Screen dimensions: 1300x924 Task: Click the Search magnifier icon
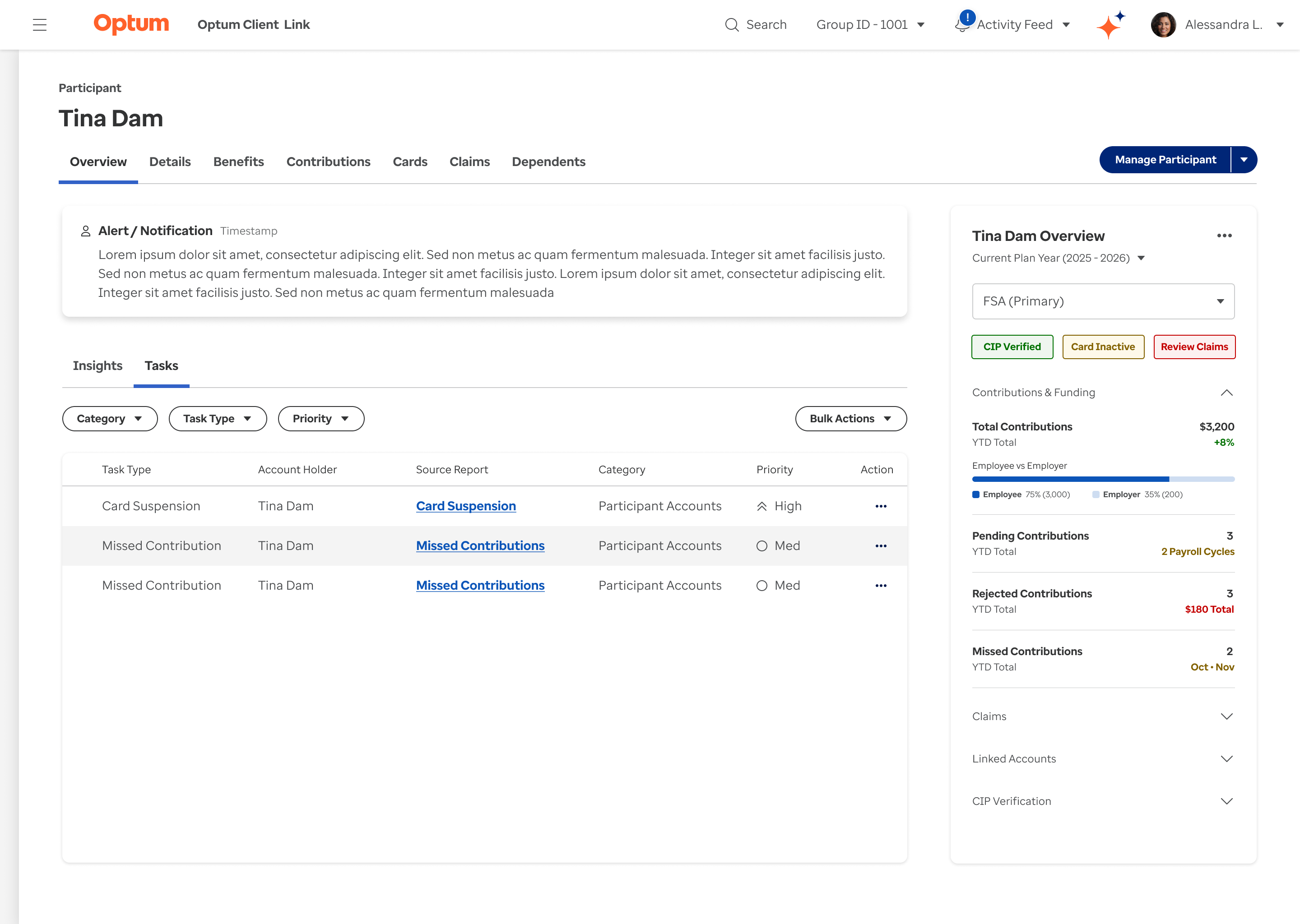pos(731,24)
